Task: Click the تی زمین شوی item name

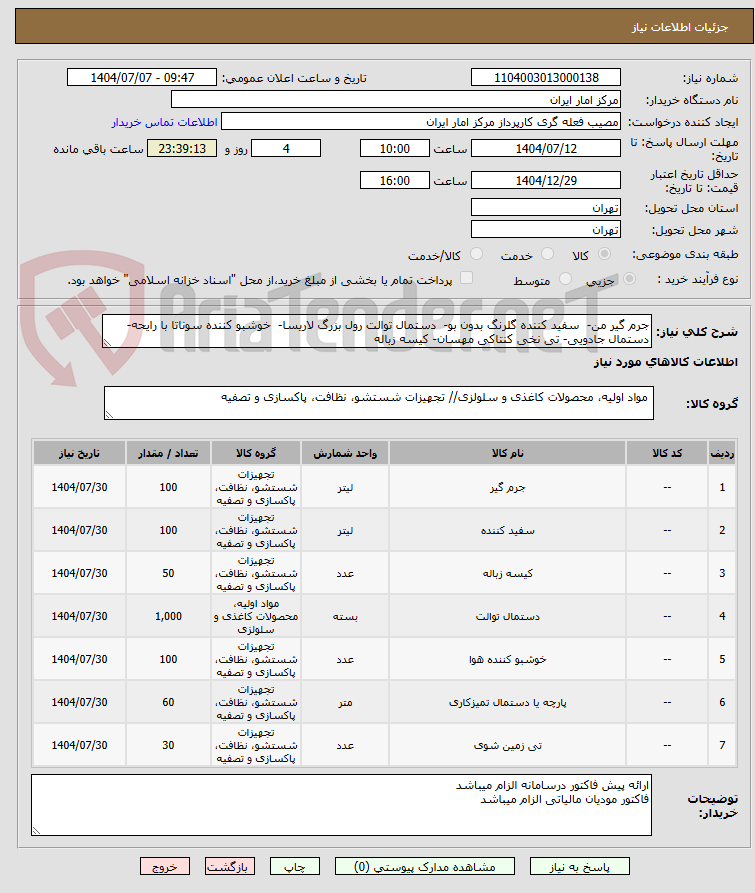Action: (x=507, y=745)
